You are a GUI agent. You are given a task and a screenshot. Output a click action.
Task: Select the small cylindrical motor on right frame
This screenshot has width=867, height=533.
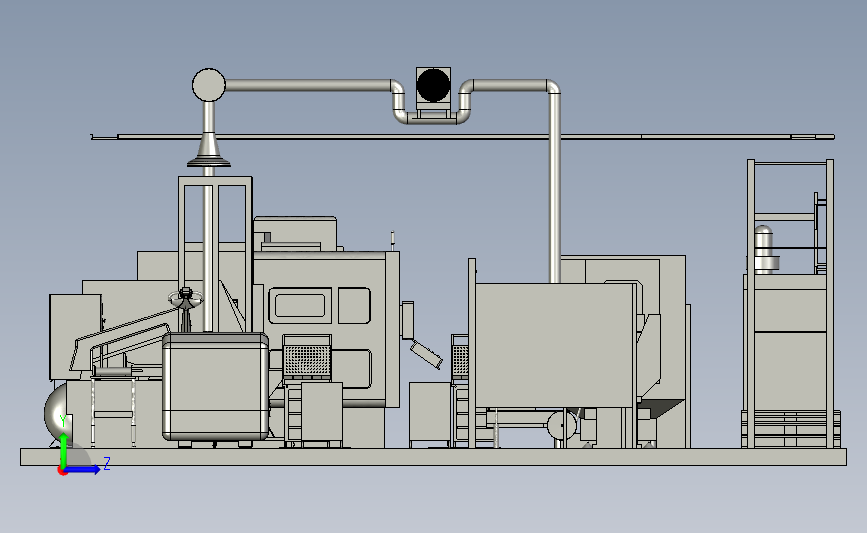tap(765, 249)
